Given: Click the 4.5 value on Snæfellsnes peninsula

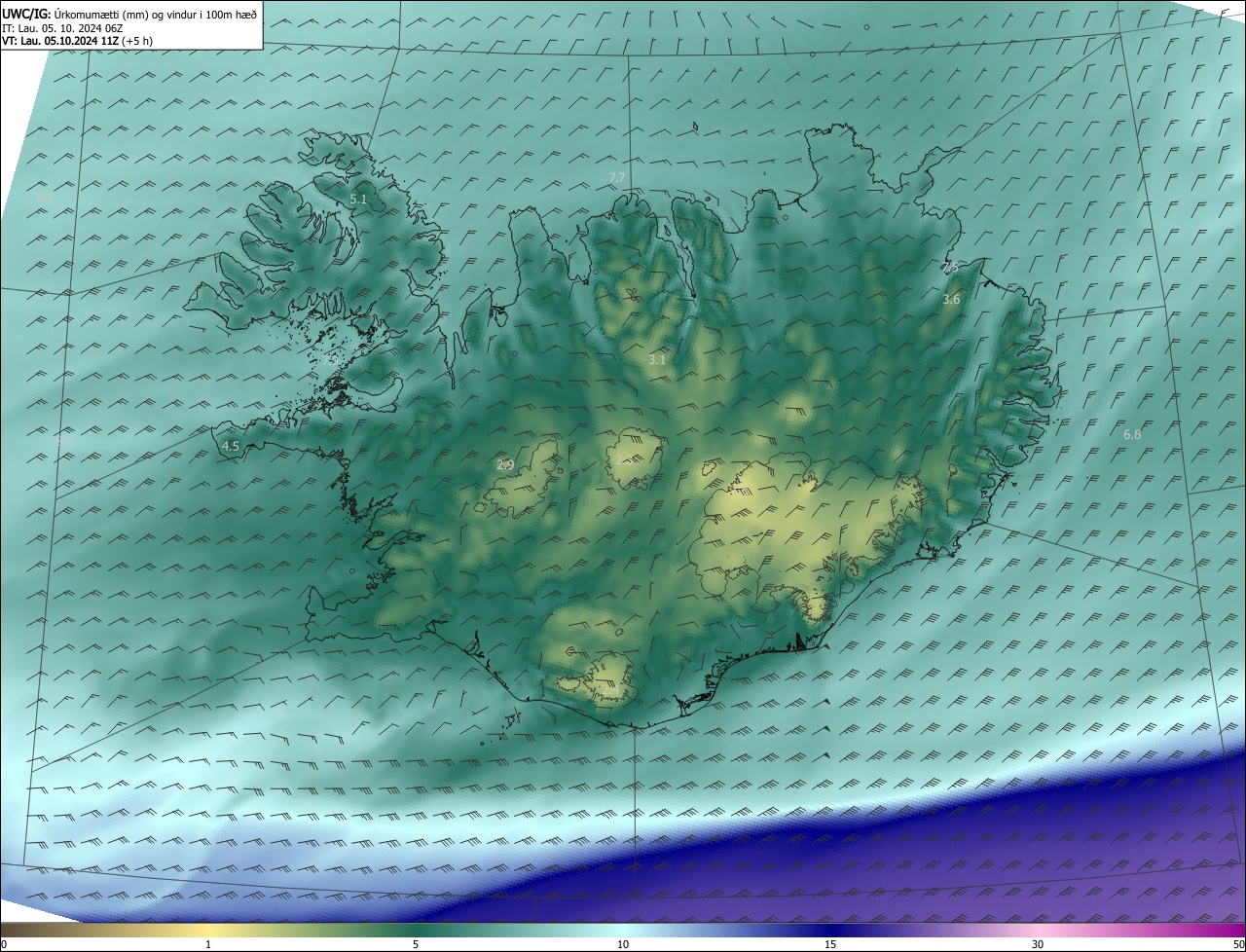Looking at the screenshot, I should click(231, 446).
